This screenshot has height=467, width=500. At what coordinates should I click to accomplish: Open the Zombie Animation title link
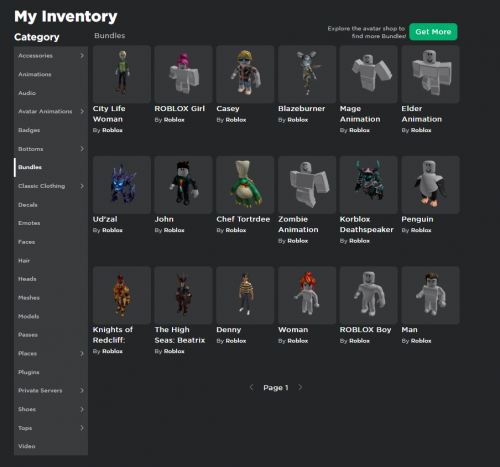pyautogui.click(x=298, y=224)
